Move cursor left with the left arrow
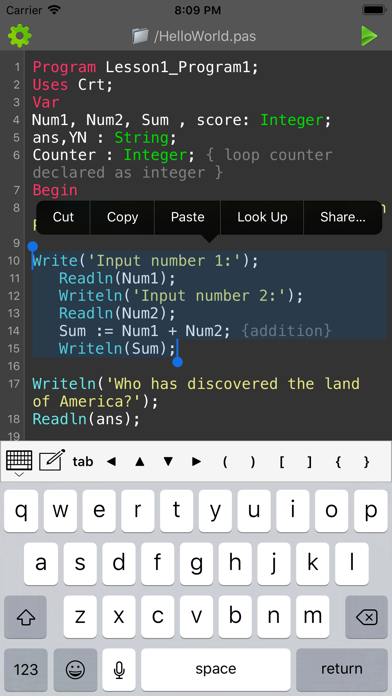Viewport: 392px width, 696px height. click(x=111, y=462)
